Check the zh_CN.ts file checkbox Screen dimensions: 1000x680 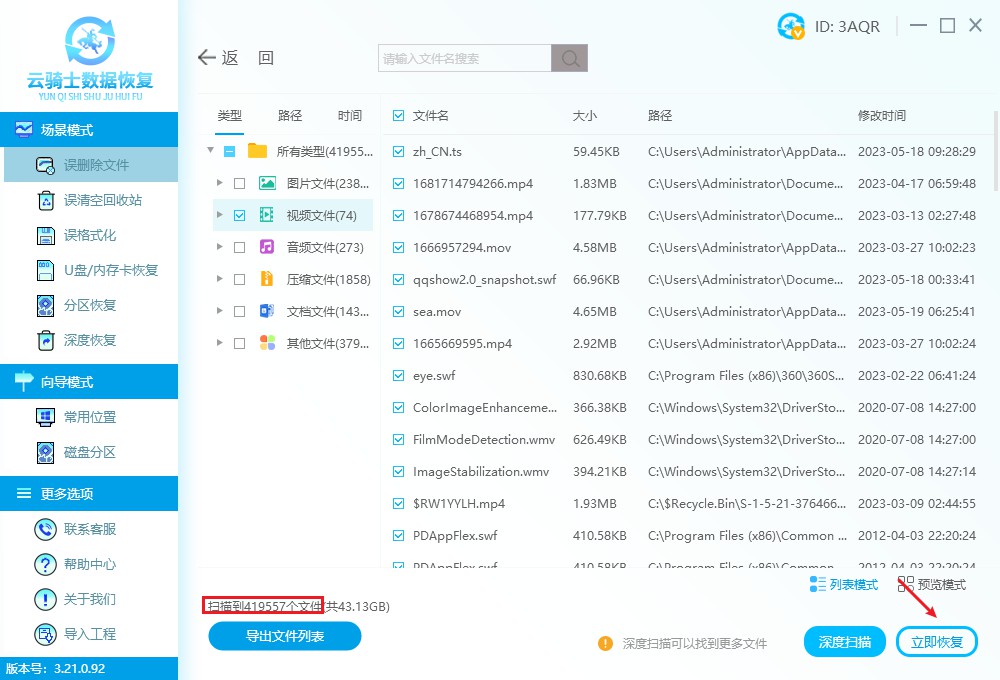click(398, 151)
